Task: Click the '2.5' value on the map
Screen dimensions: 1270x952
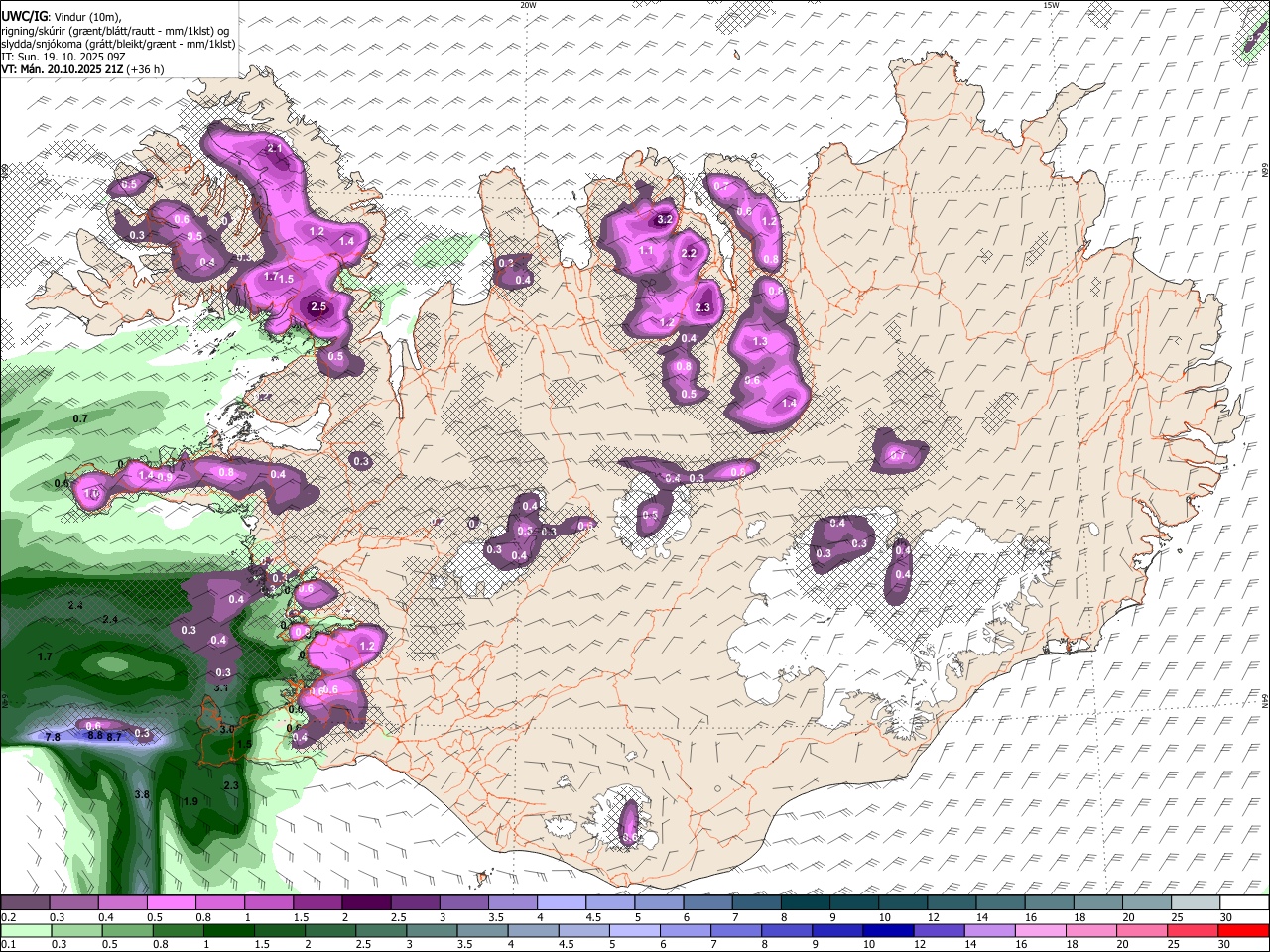Action: (318, 307)
